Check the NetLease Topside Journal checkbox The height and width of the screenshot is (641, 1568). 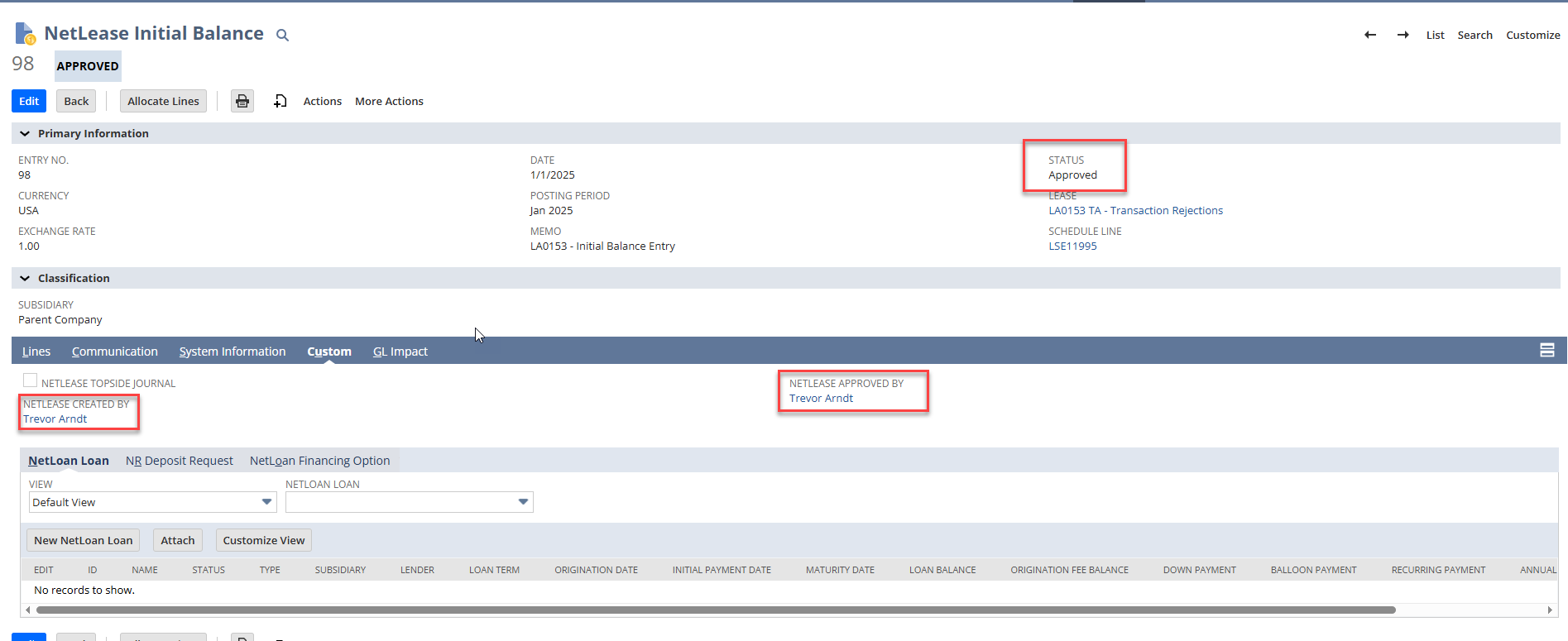coord(31,380)
